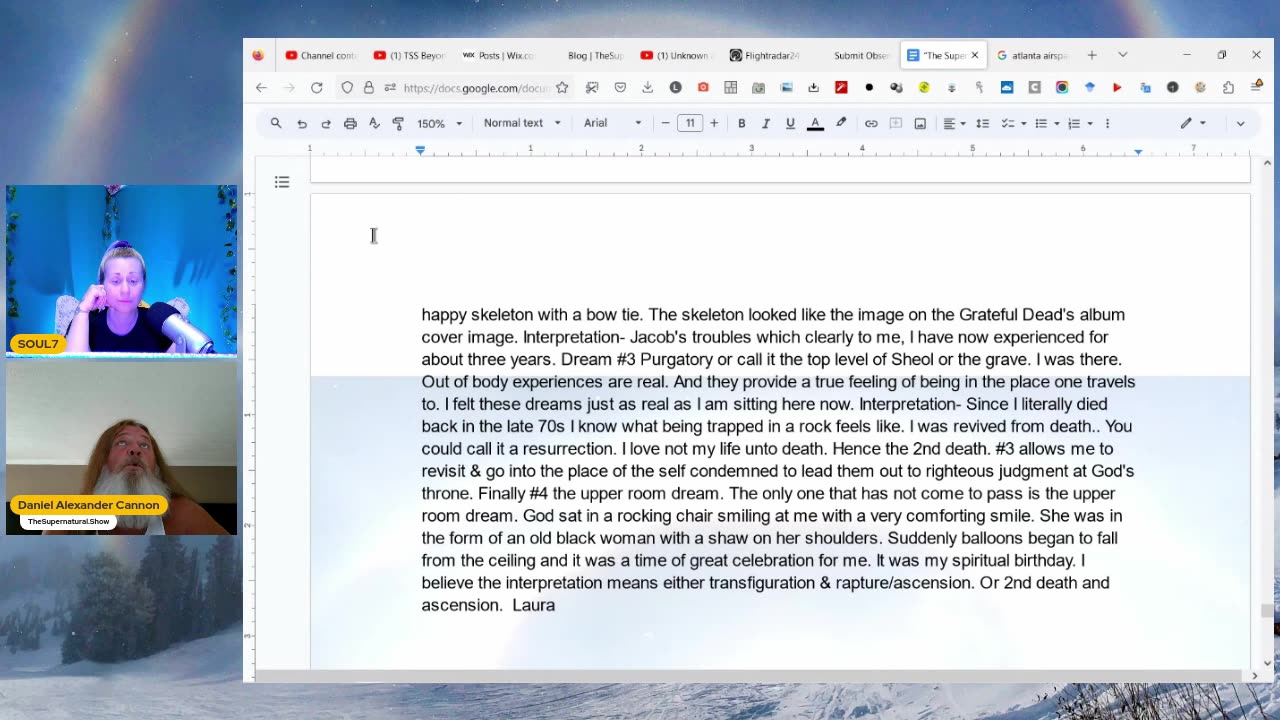Undo the last edit
Image resolution: width=1280 pixels, height=720 pixels.
click(302, 123)
